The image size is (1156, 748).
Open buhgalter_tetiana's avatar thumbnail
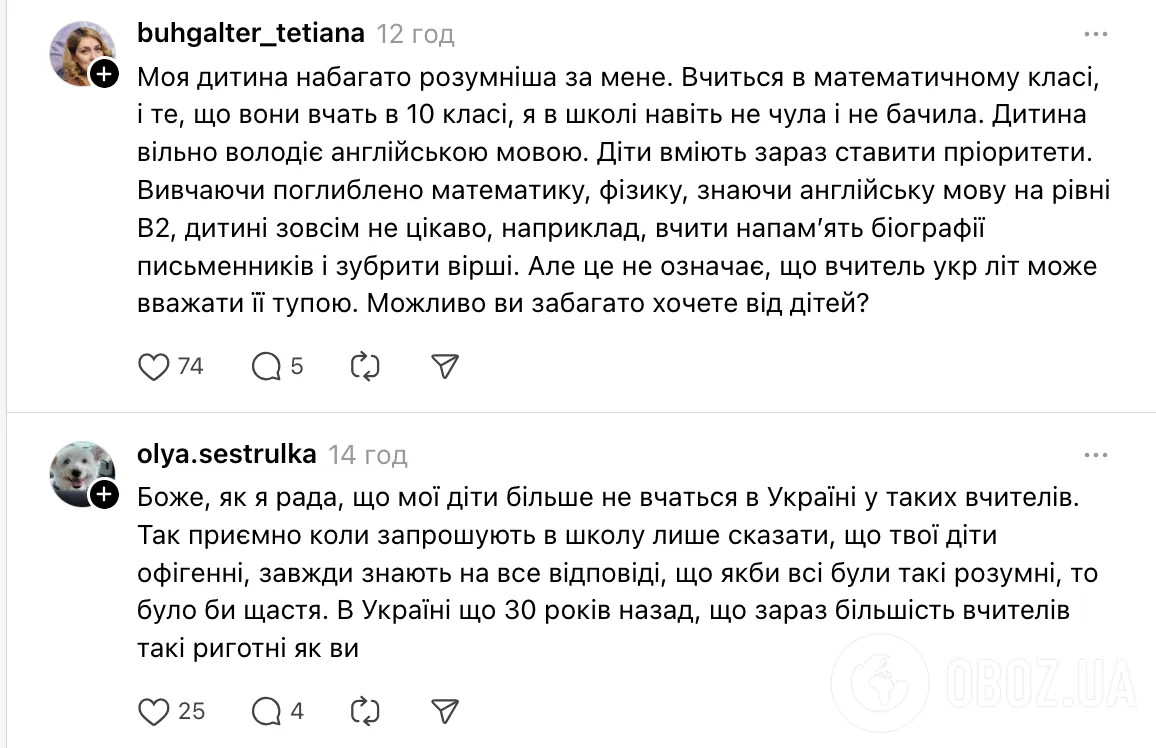(x=82, y=51)
